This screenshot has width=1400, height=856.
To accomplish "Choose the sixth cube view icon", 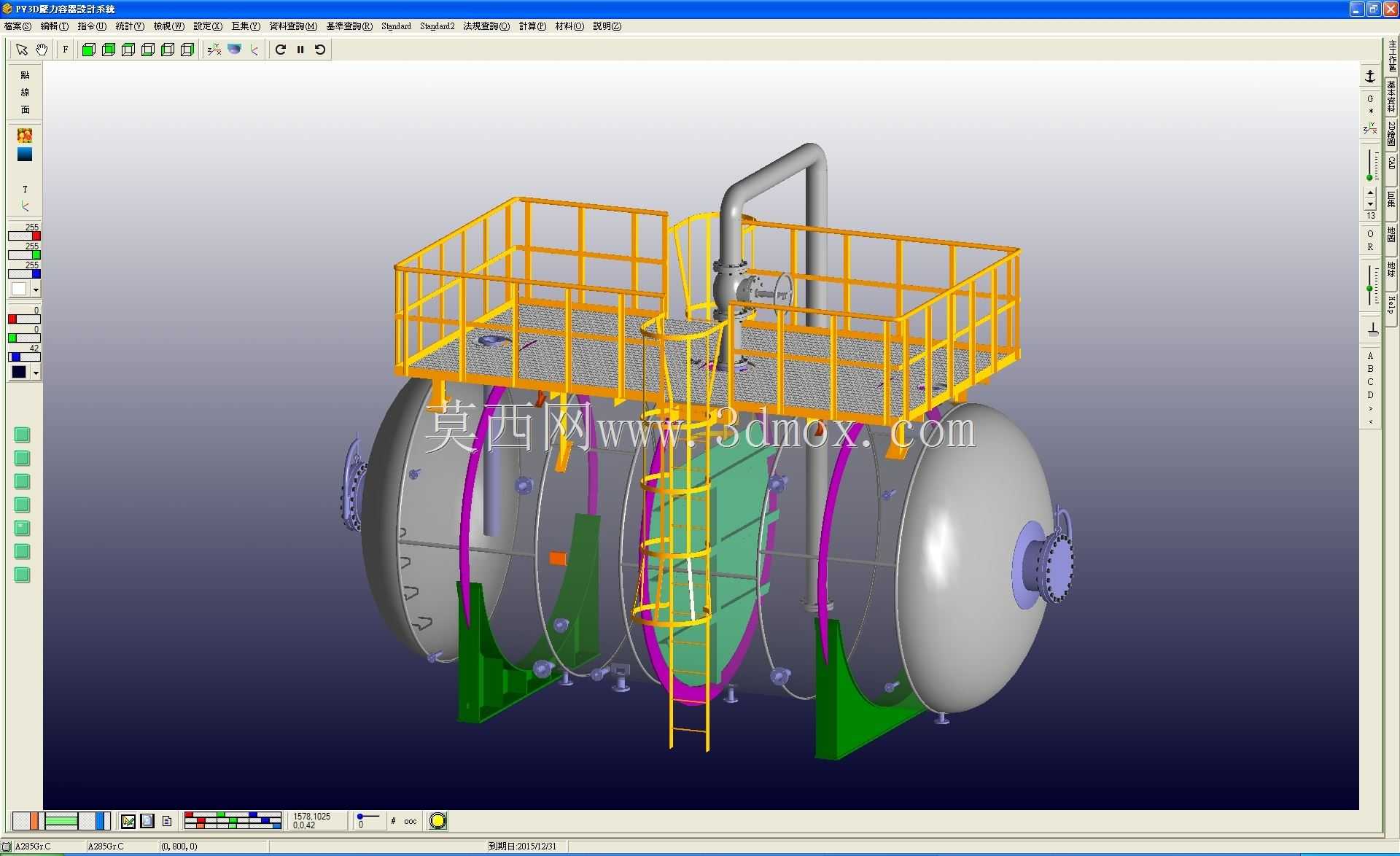I will 187,50.
